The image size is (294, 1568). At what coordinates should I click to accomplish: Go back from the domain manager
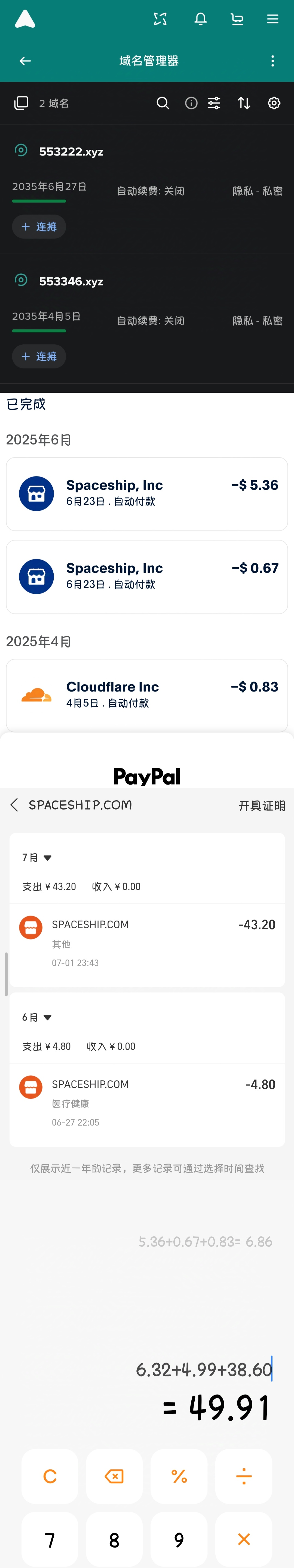(25, 61)
